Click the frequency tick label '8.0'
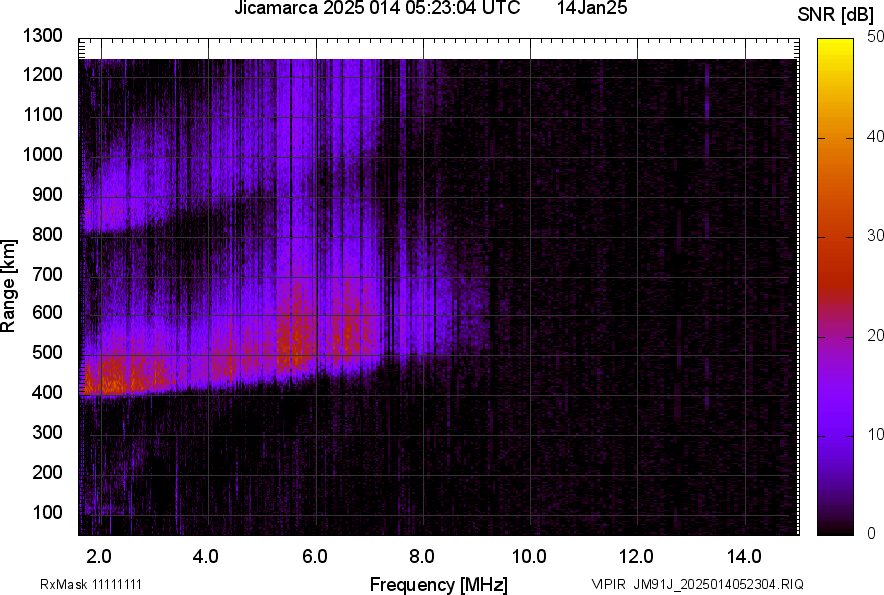884x595 pixels. point(422,557)
